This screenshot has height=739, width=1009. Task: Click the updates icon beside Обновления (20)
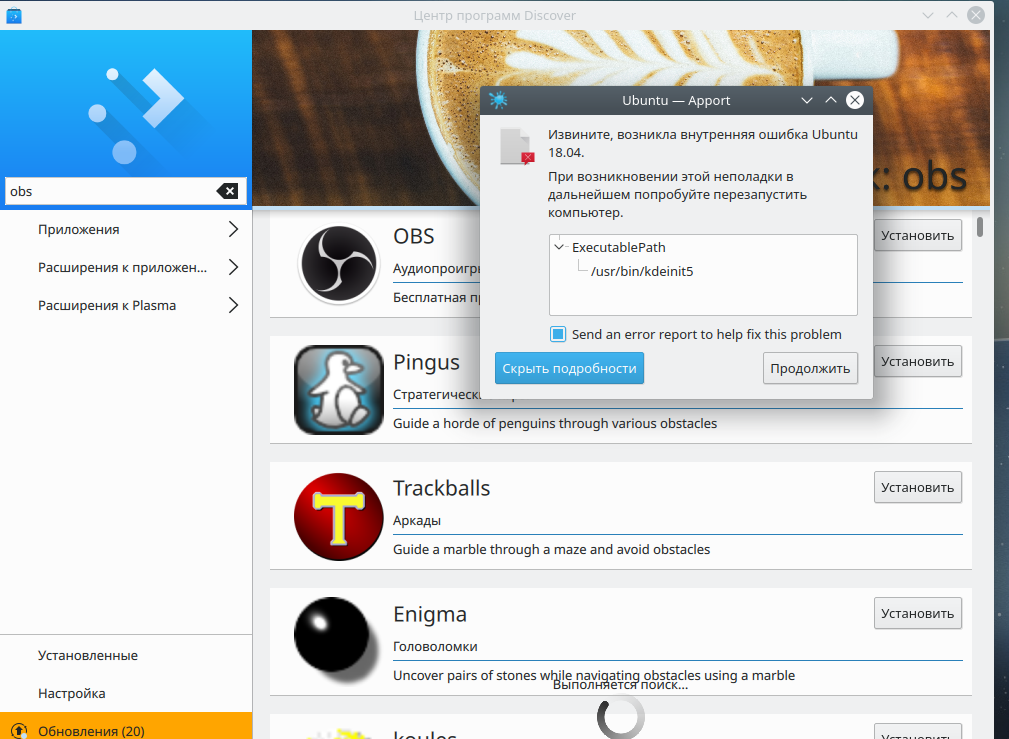point(19,731)
